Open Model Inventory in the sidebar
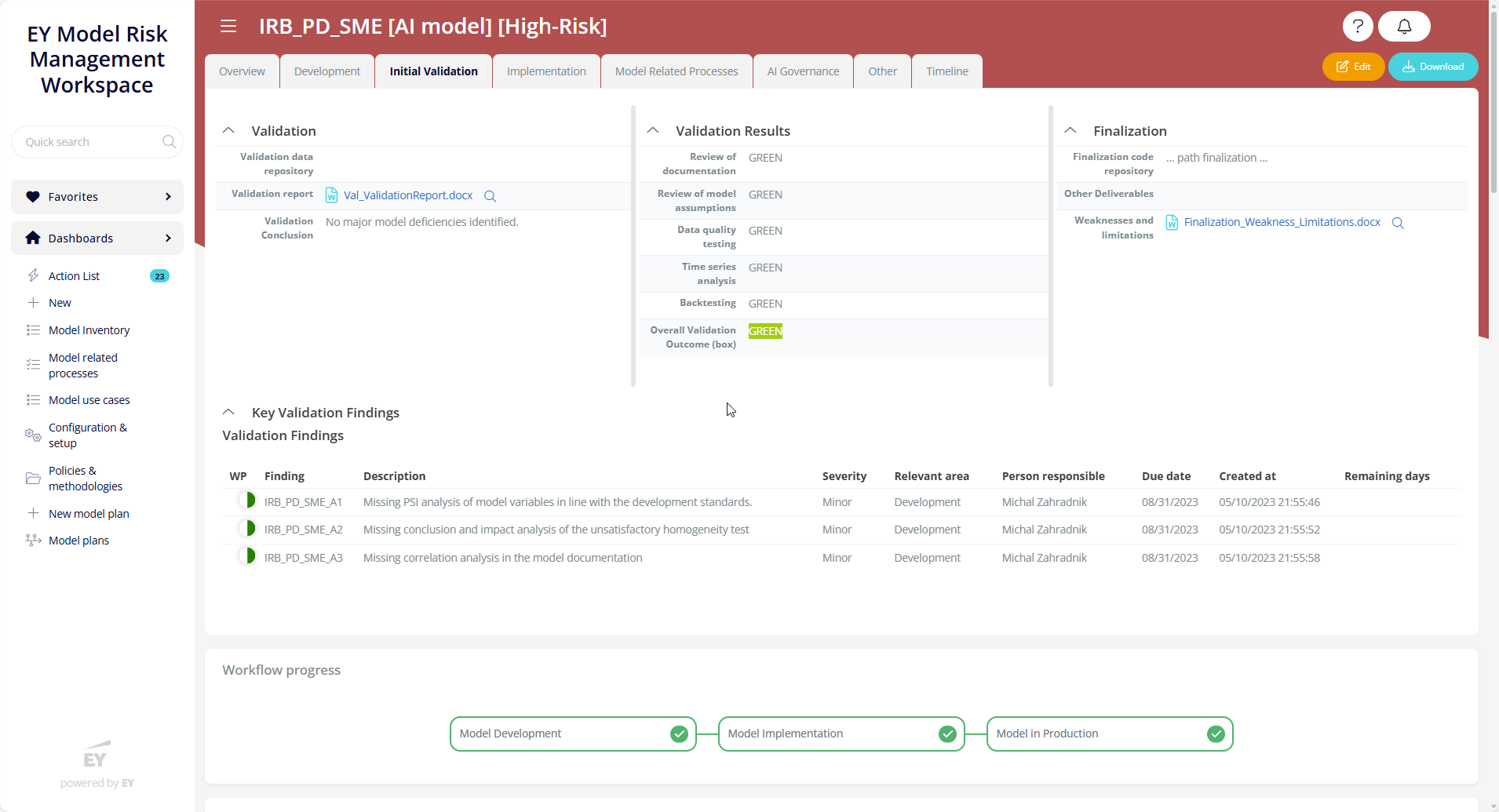The width and height of the screenshot is (1499, 812). point(89,330)
